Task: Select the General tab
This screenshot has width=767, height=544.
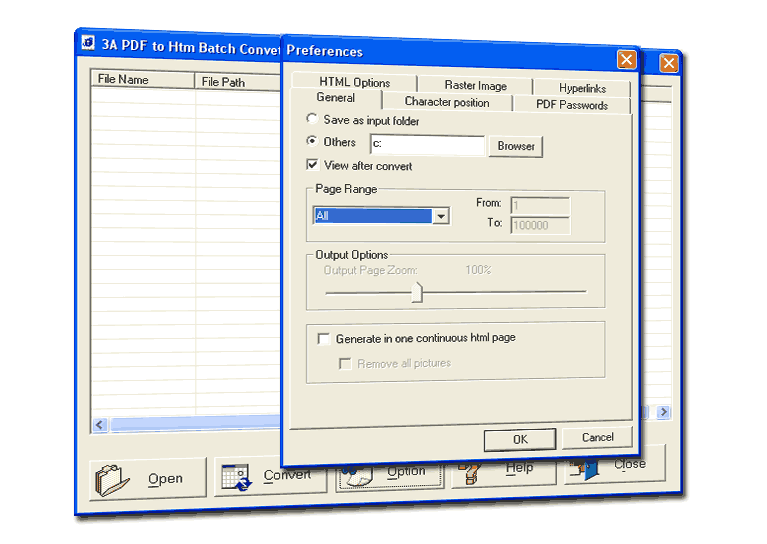Action: tap(336, 97)
